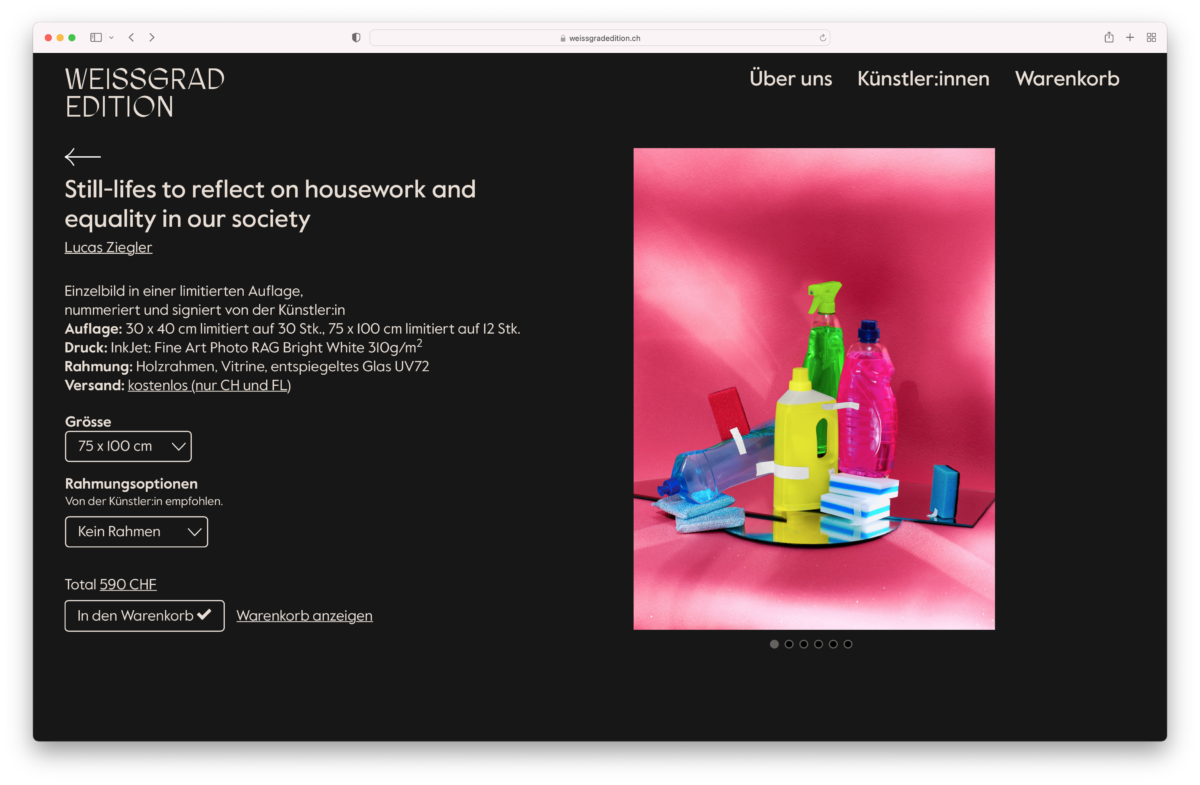Click the Safari sidebar toggle icon
1200x785 pixels.
click(x=96, y=38)
